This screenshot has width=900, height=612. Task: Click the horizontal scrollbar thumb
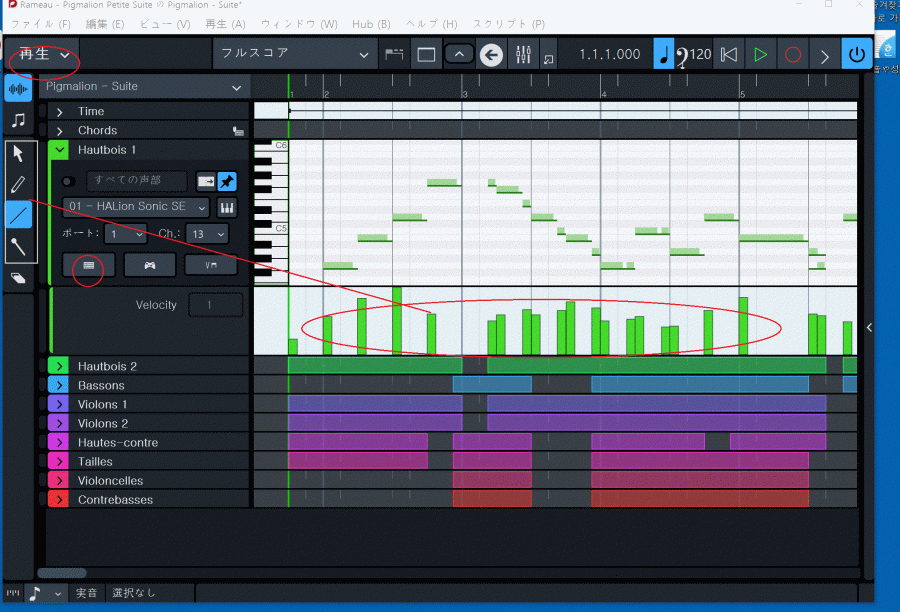pos(62,572)
